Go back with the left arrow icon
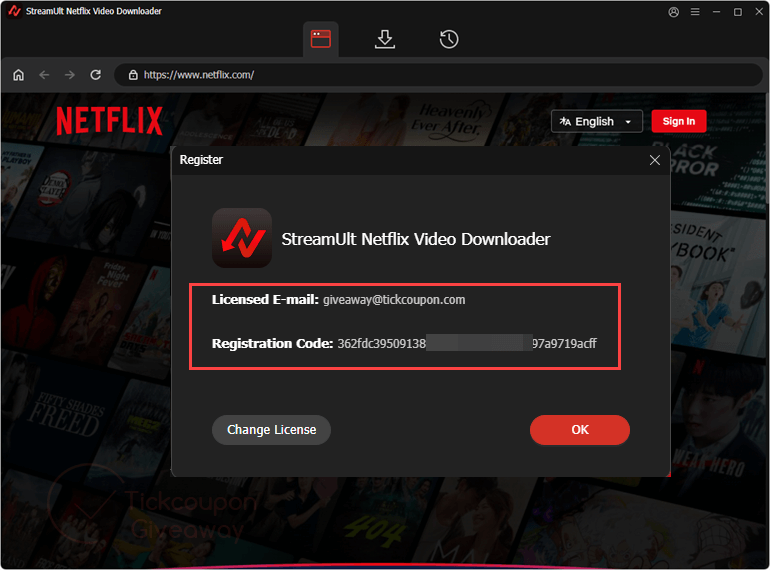This screenshot has height=570, width=770. [x=44, y=75]
